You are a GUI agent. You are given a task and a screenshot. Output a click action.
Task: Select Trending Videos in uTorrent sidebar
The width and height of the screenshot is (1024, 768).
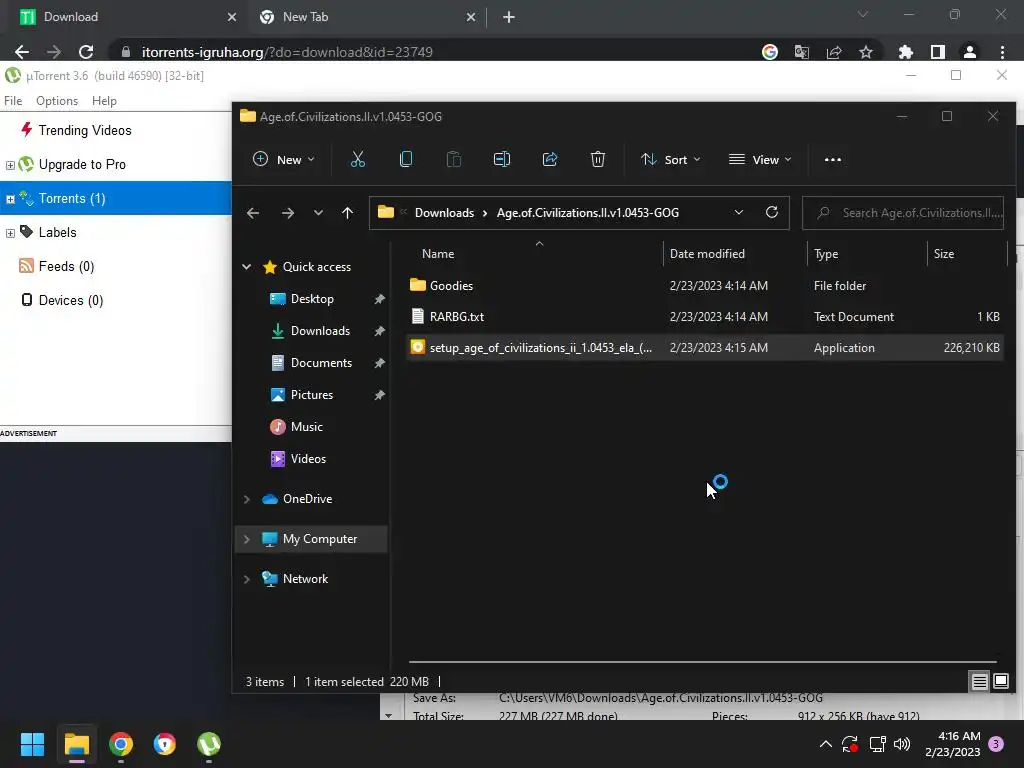point(85,131)
